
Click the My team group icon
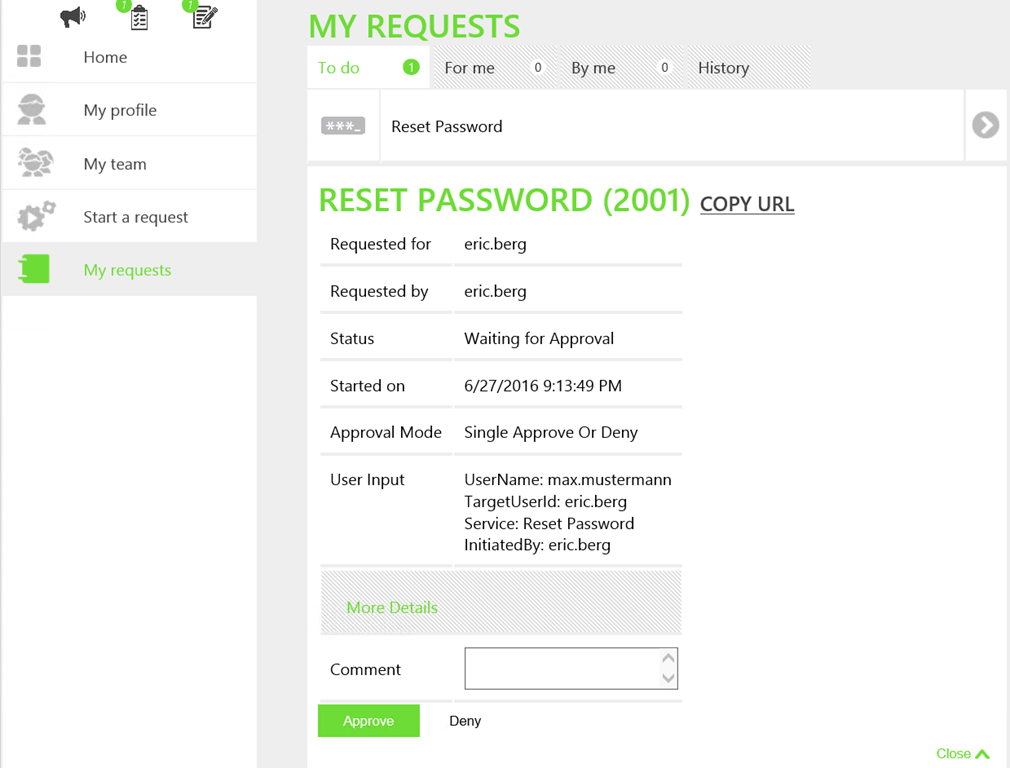tap(34, 163)
